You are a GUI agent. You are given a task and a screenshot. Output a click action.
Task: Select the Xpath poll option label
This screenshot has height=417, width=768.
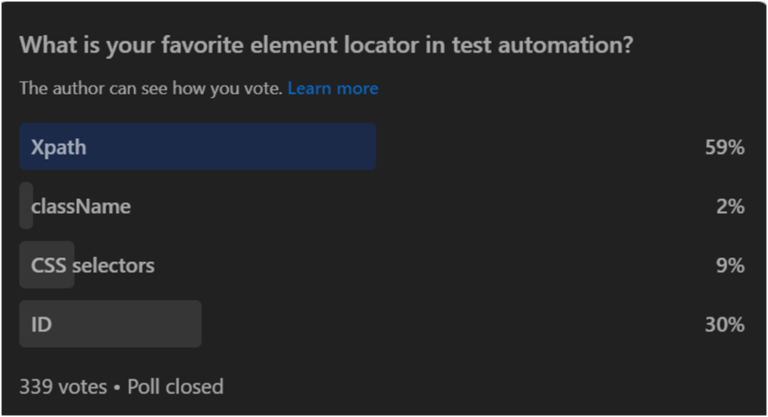point(58,147)
